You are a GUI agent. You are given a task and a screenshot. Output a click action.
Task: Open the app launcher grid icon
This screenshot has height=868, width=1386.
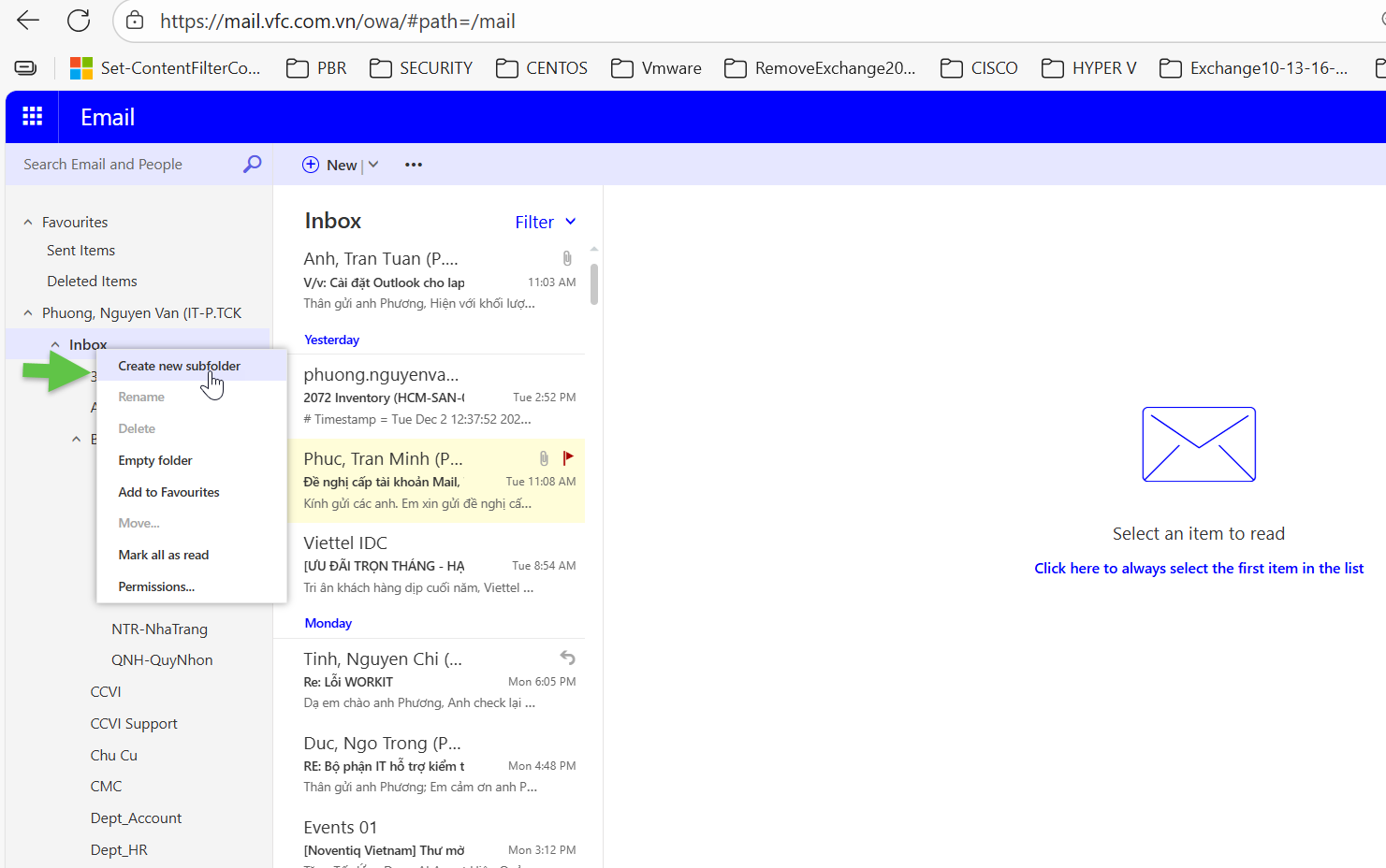pos(33,116)
